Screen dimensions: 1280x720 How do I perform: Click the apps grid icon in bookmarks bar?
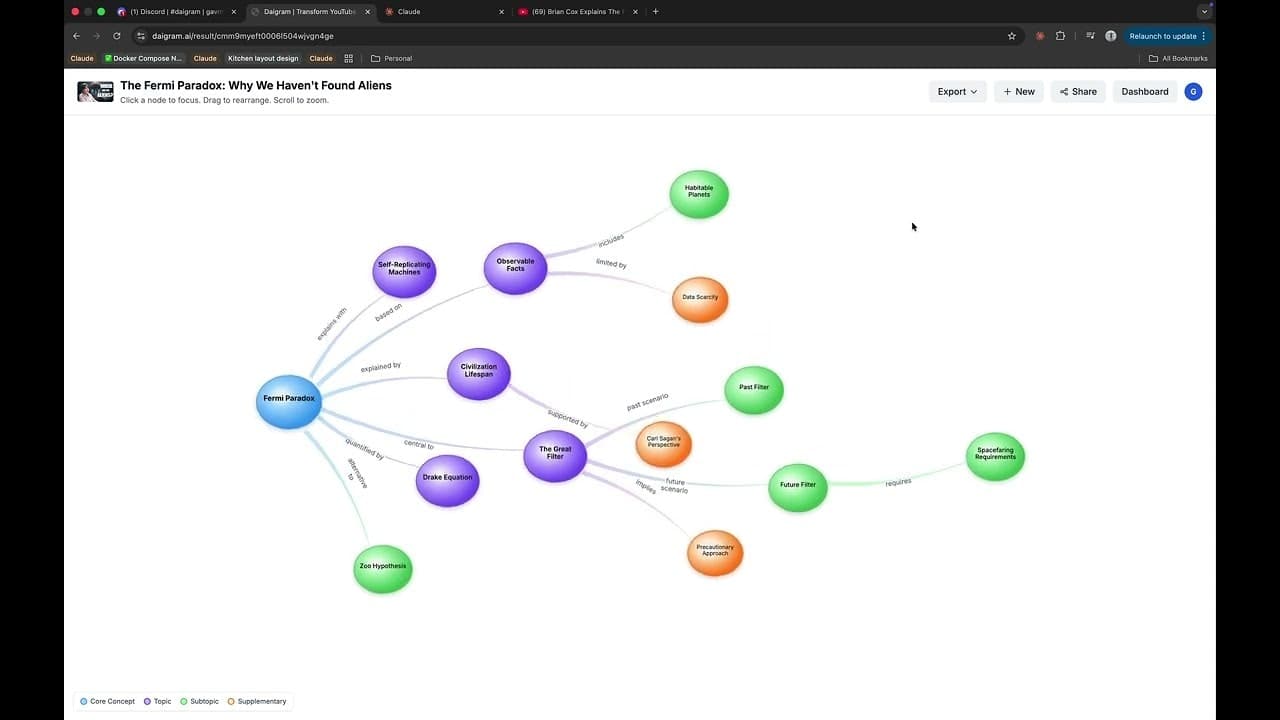pyautogui.click(x=348, y=58)
